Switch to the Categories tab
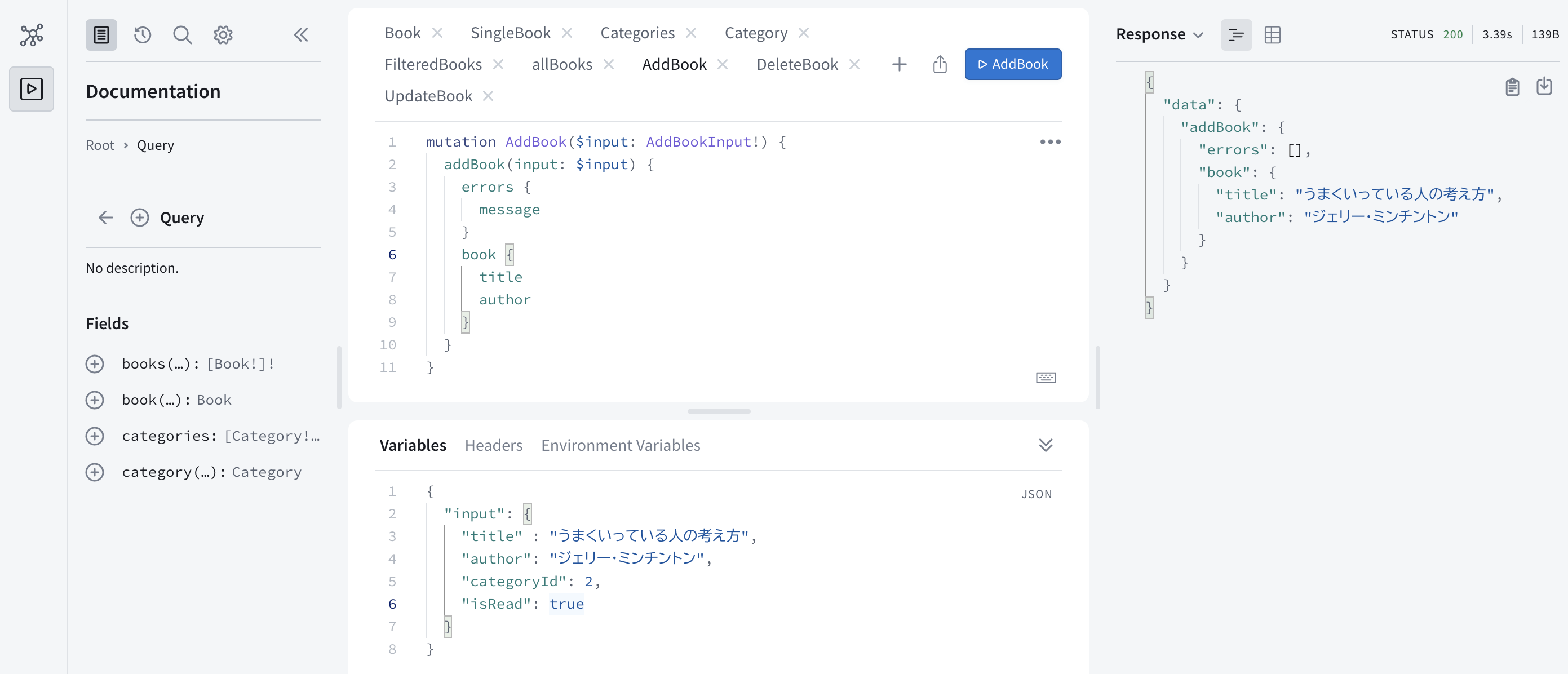Viewport: 1568px width, 674px height. pyautogui.click(x=637, y=32)
